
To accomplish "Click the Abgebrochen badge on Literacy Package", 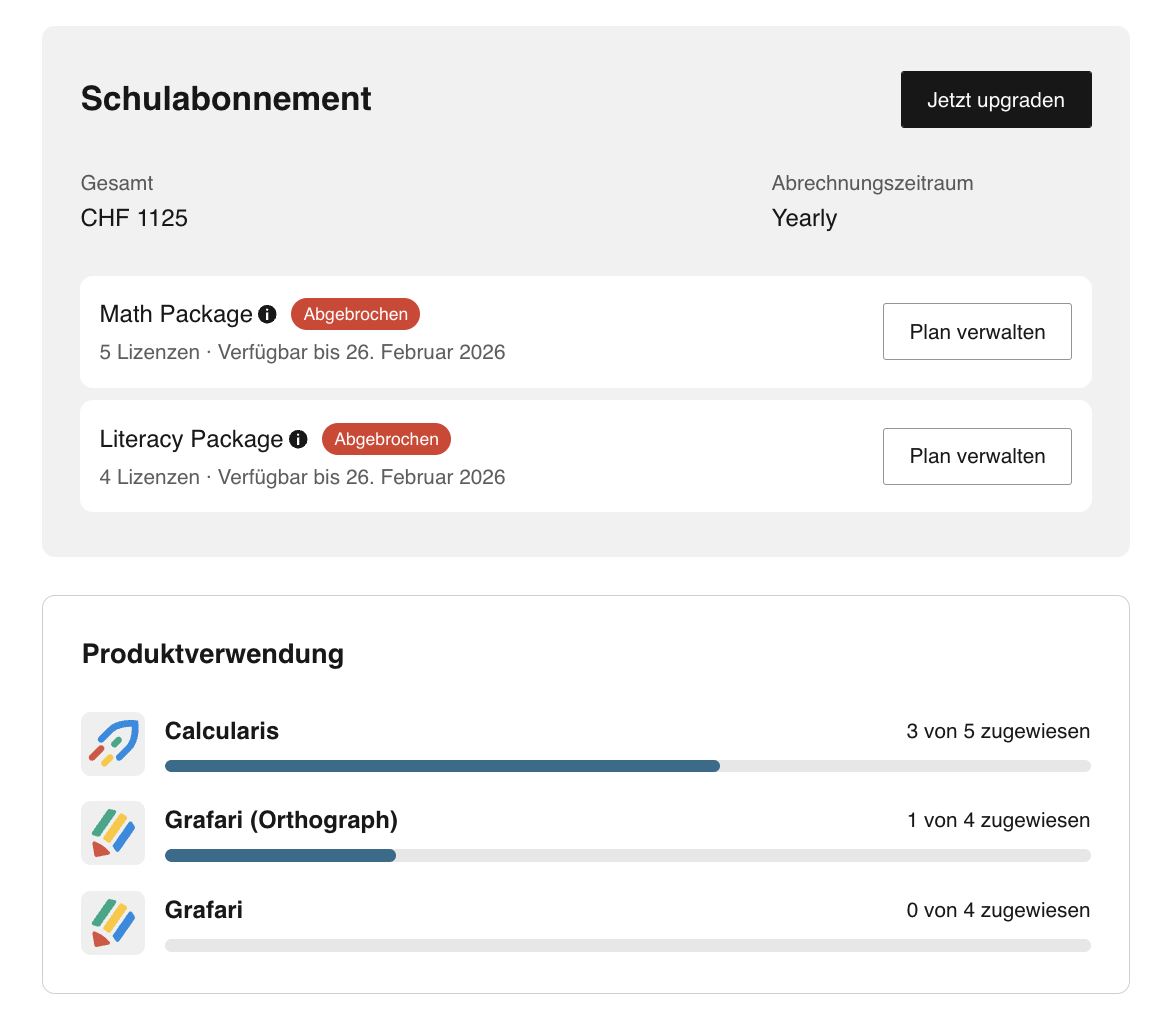I will (x=386, y=439).
